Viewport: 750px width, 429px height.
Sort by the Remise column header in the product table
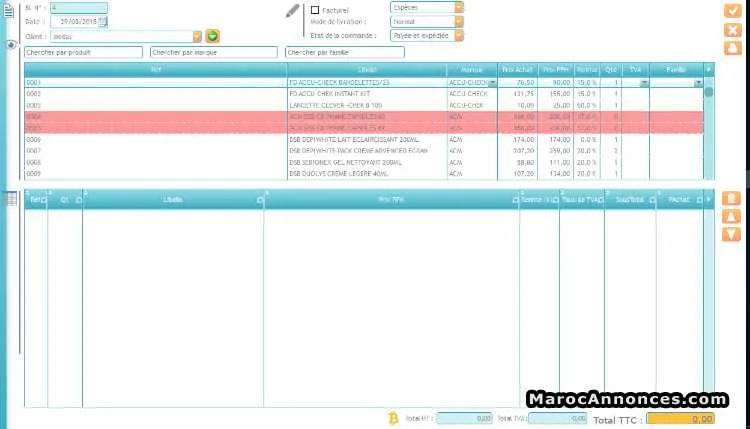pos(586,70)
